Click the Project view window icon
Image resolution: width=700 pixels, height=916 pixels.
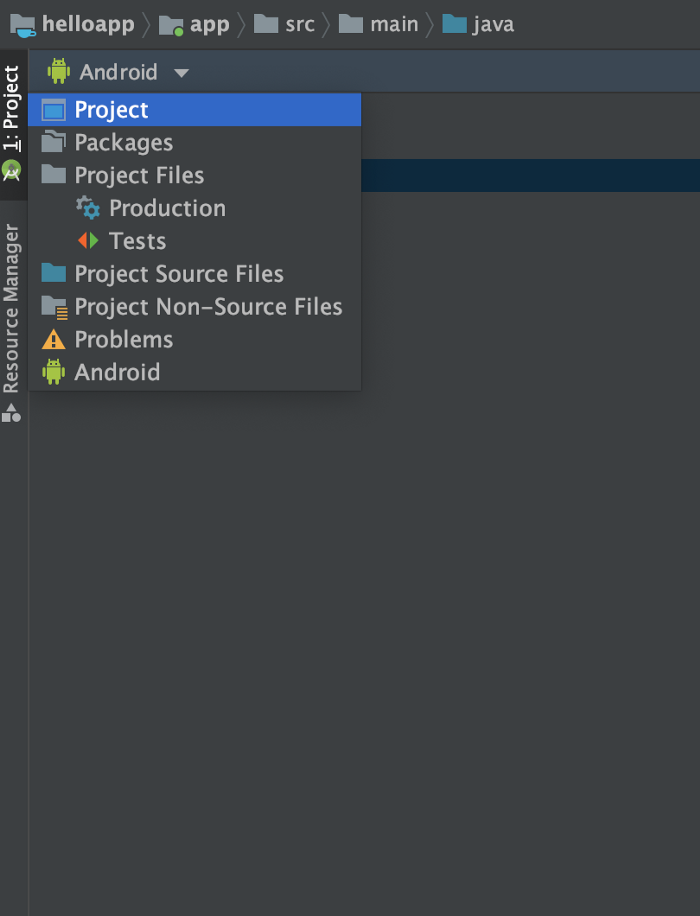tap(54, 110)
